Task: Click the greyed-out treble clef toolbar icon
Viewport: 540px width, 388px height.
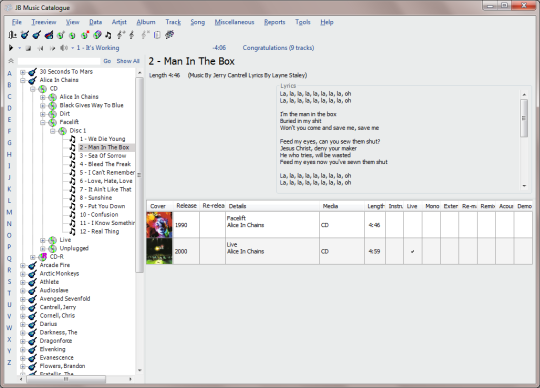Action: click(x=145, y=35)
